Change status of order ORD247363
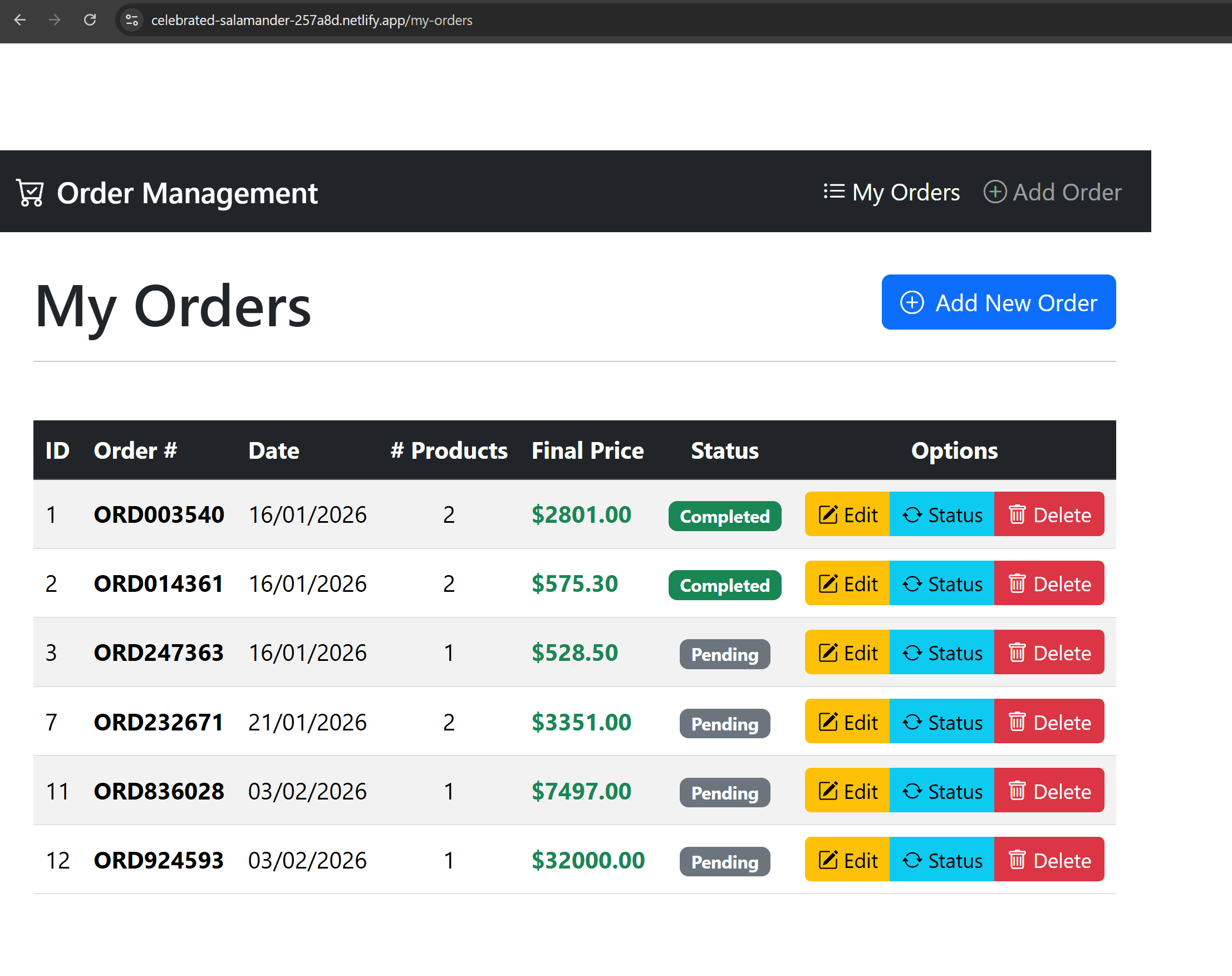This screenshot has height=976, width=1232. (x=942, y=653)
